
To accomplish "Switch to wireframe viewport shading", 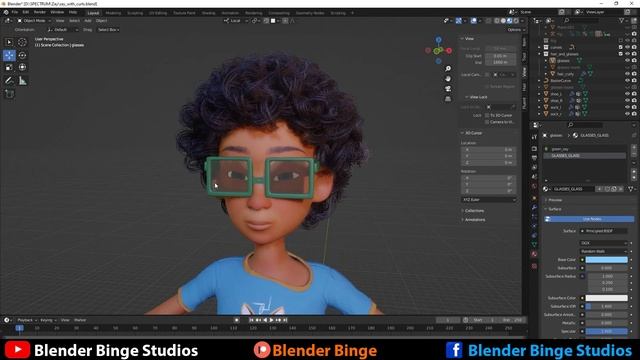I will click(x=497, y=21).
